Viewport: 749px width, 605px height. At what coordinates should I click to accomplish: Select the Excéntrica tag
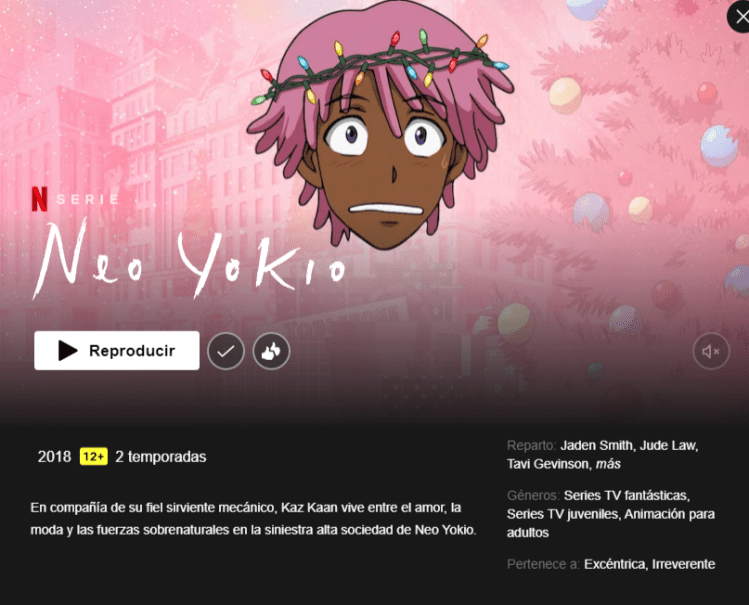pyautogui.click(x=615, y=564)
